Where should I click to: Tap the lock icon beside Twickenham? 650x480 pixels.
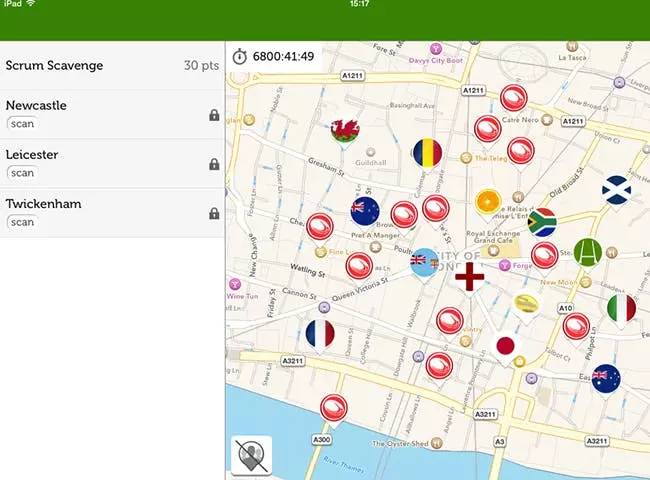click(x=214, y=213)
